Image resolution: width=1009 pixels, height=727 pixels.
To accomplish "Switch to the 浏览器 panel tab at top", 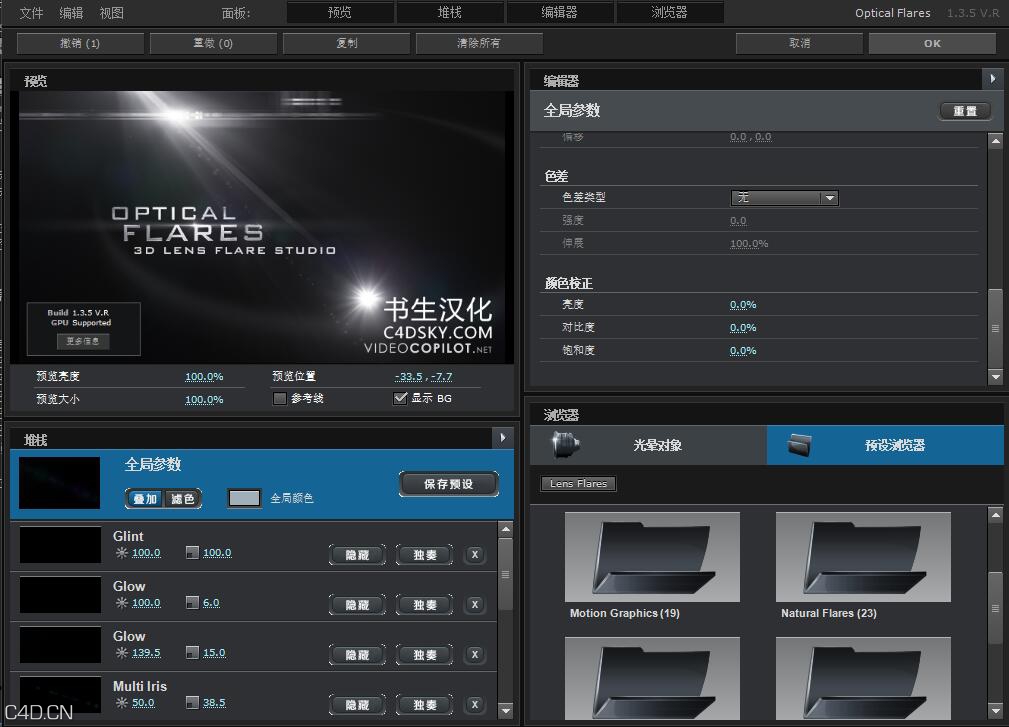I will coord(671,12).
